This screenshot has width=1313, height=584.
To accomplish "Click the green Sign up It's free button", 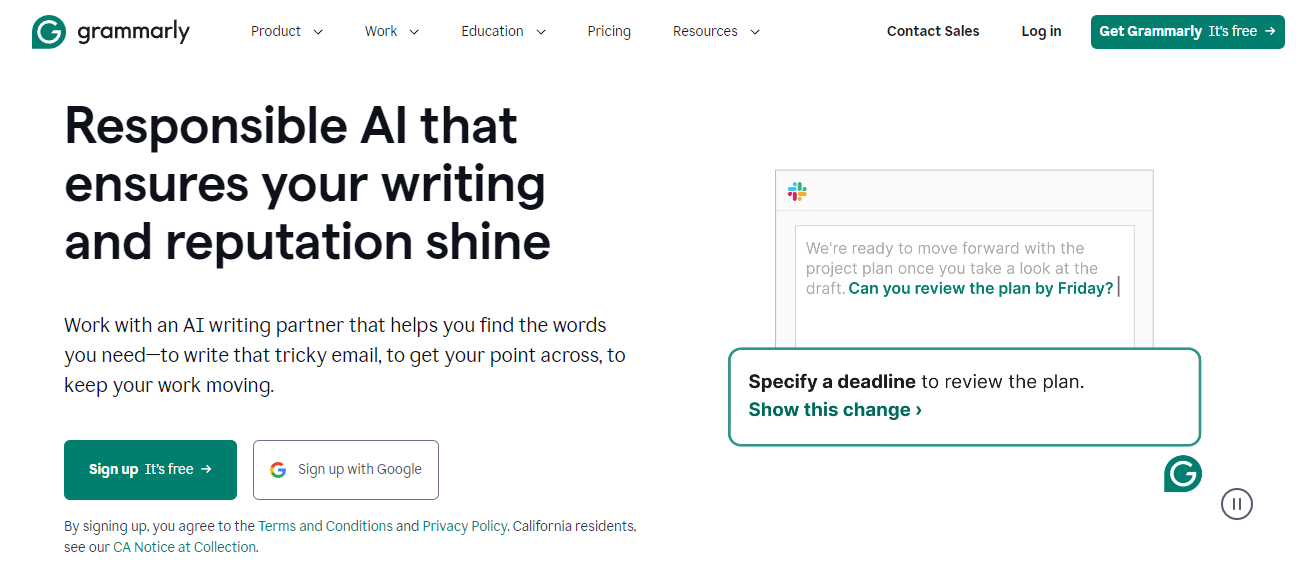I will click(x=150, y=470).
